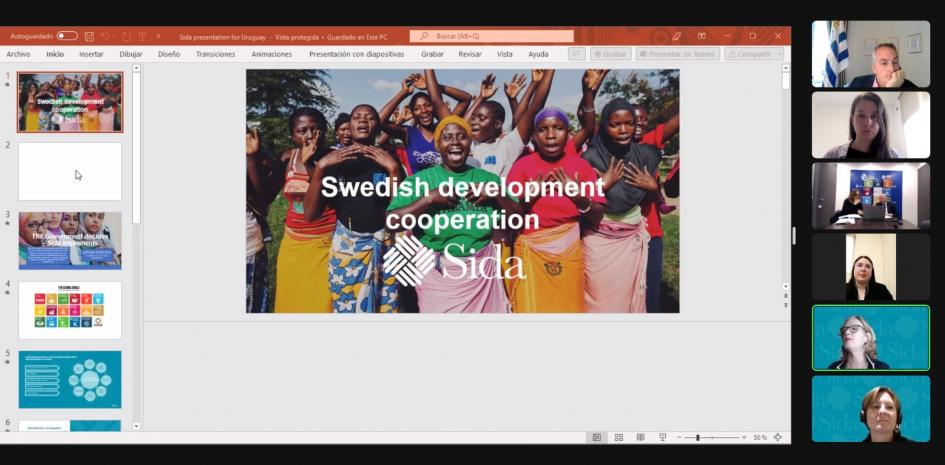Click the Presentar en Teams button
The width and height of the screenshot is (945, 465).
click(x=677, y=54)
